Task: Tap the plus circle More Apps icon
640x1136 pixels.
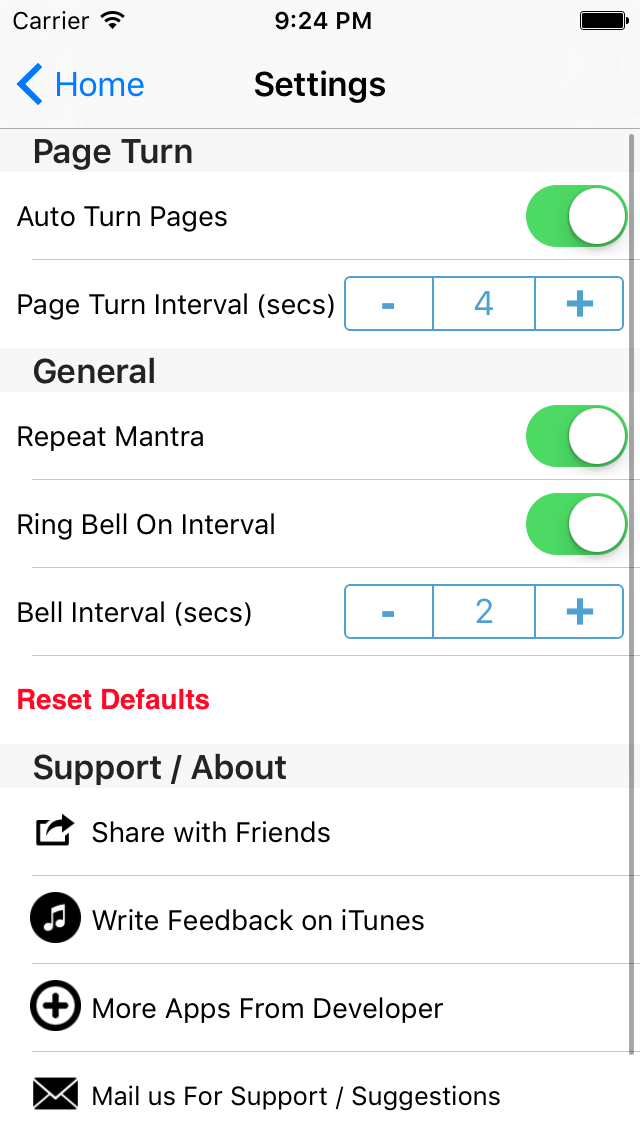Action: pos(55,1007)
